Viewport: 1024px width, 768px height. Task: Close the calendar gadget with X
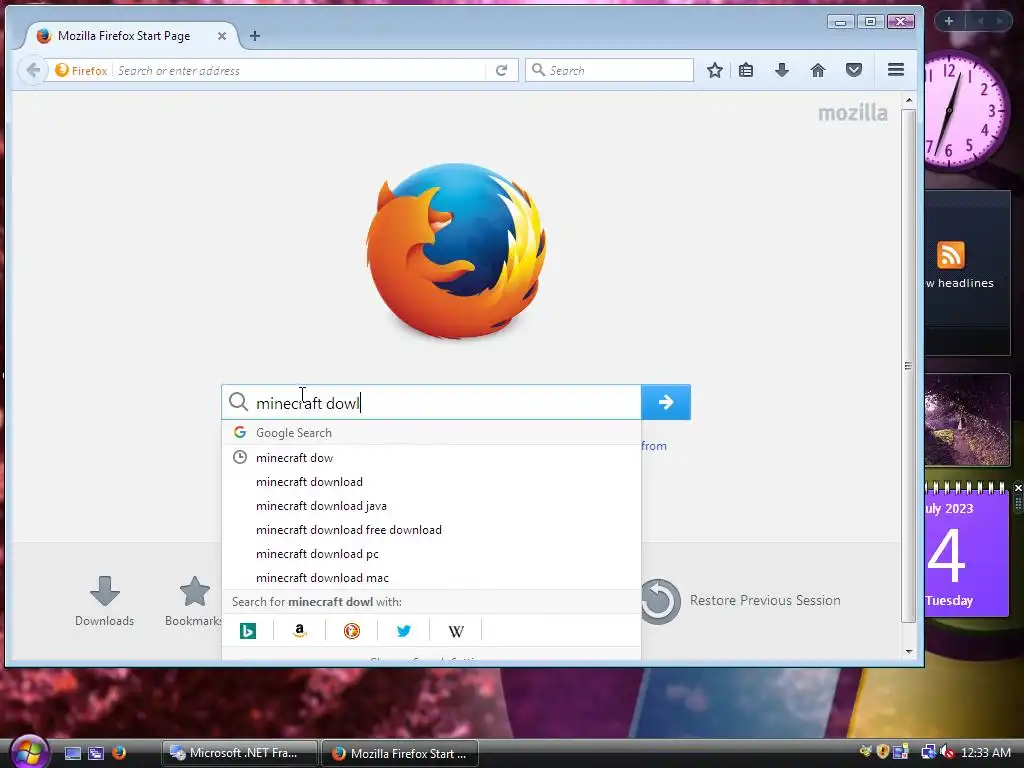1017,488
